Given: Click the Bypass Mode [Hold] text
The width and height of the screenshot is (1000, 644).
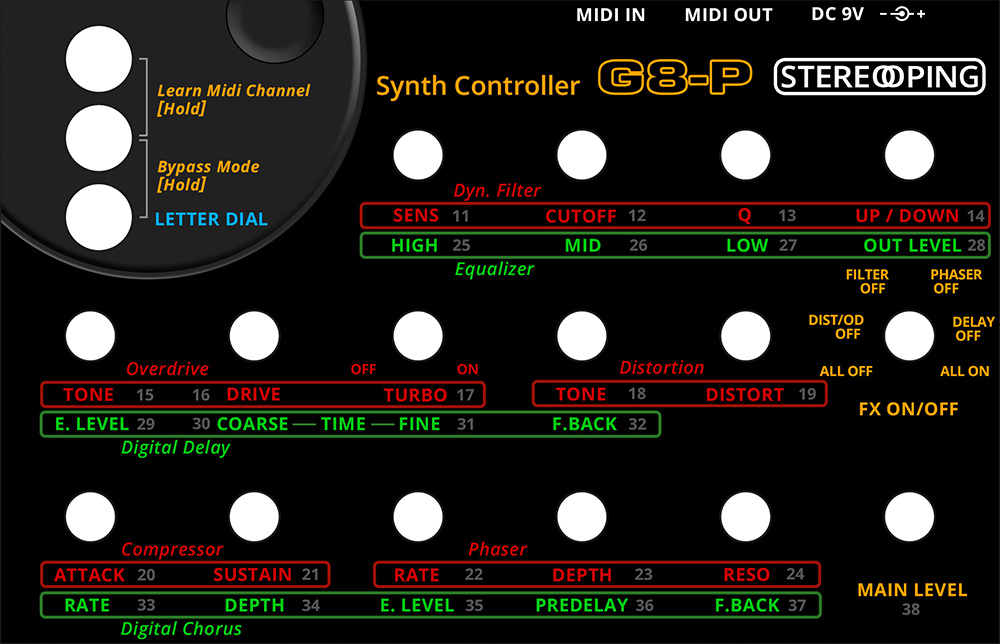Looking at the screenshot, I should click(208, 175).
